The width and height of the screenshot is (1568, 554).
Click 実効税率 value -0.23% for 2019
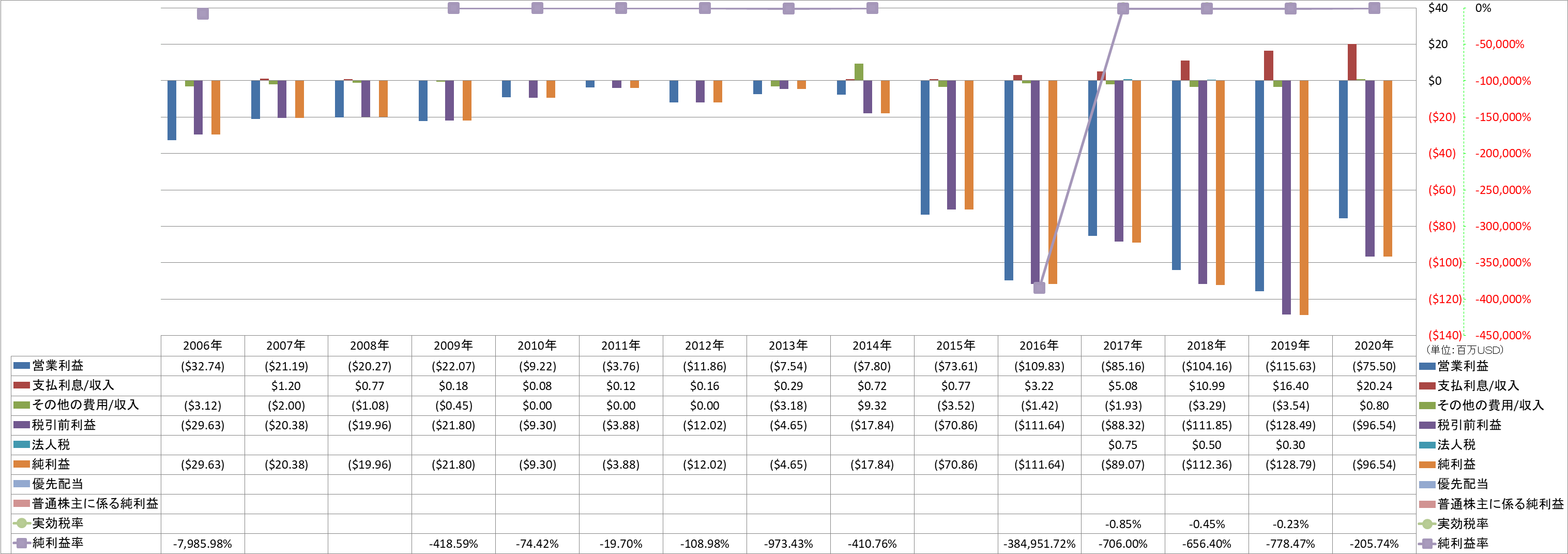(1290, 524)
